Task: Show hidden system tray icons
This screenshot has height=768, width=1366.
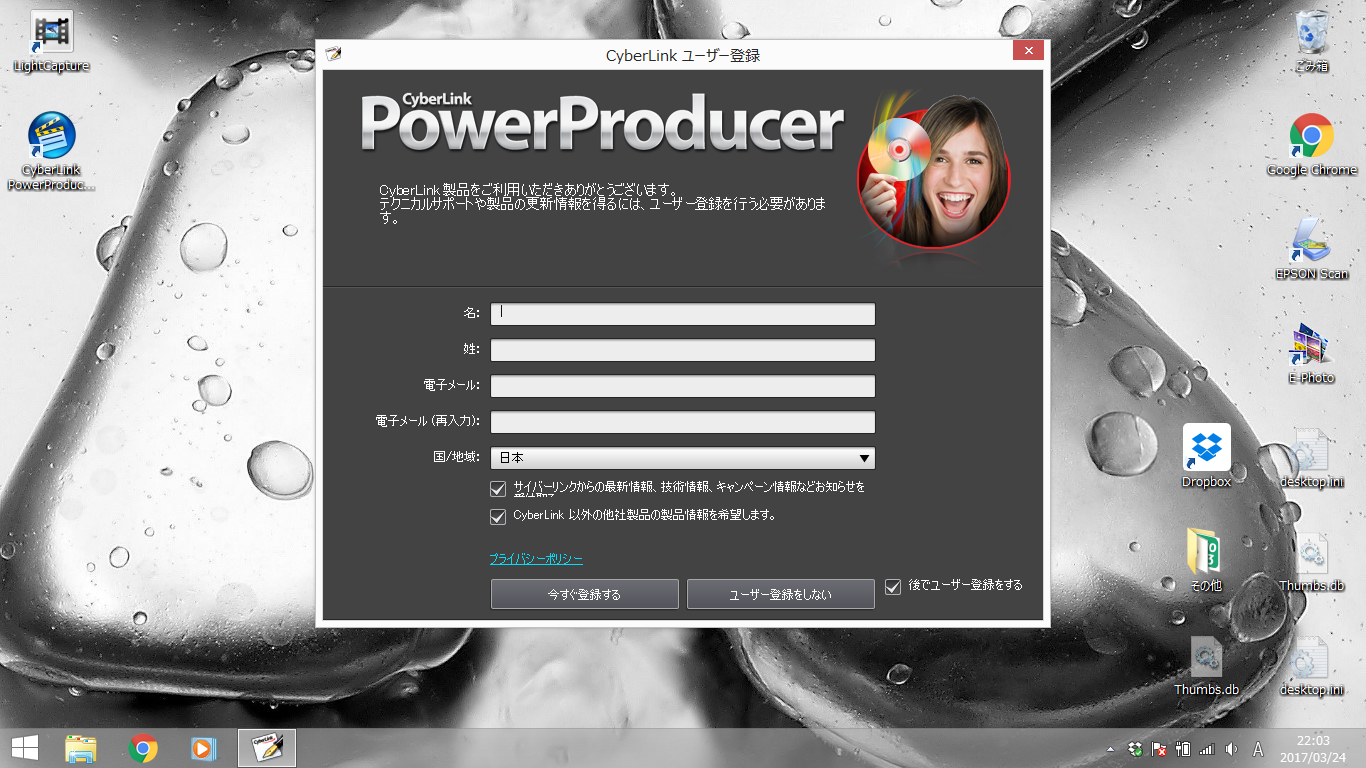Action: tap(1110, 749)
